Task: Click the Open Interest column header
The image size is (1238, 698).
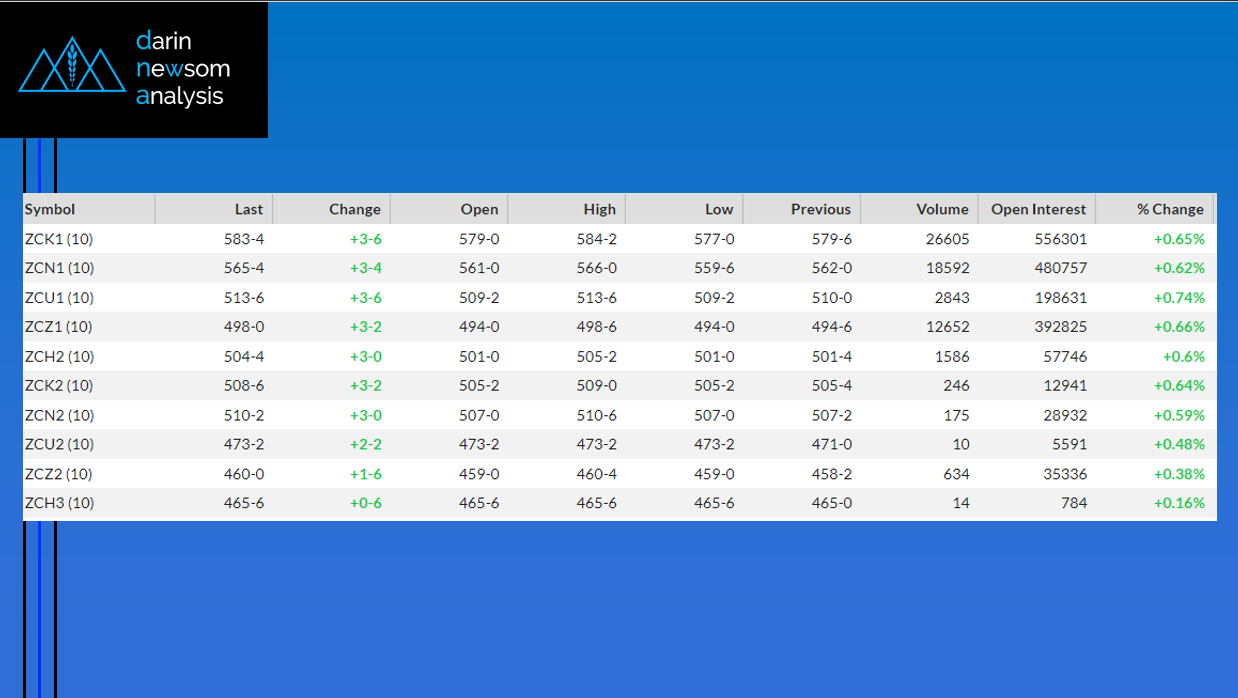Action: [x=1038, y=209]
